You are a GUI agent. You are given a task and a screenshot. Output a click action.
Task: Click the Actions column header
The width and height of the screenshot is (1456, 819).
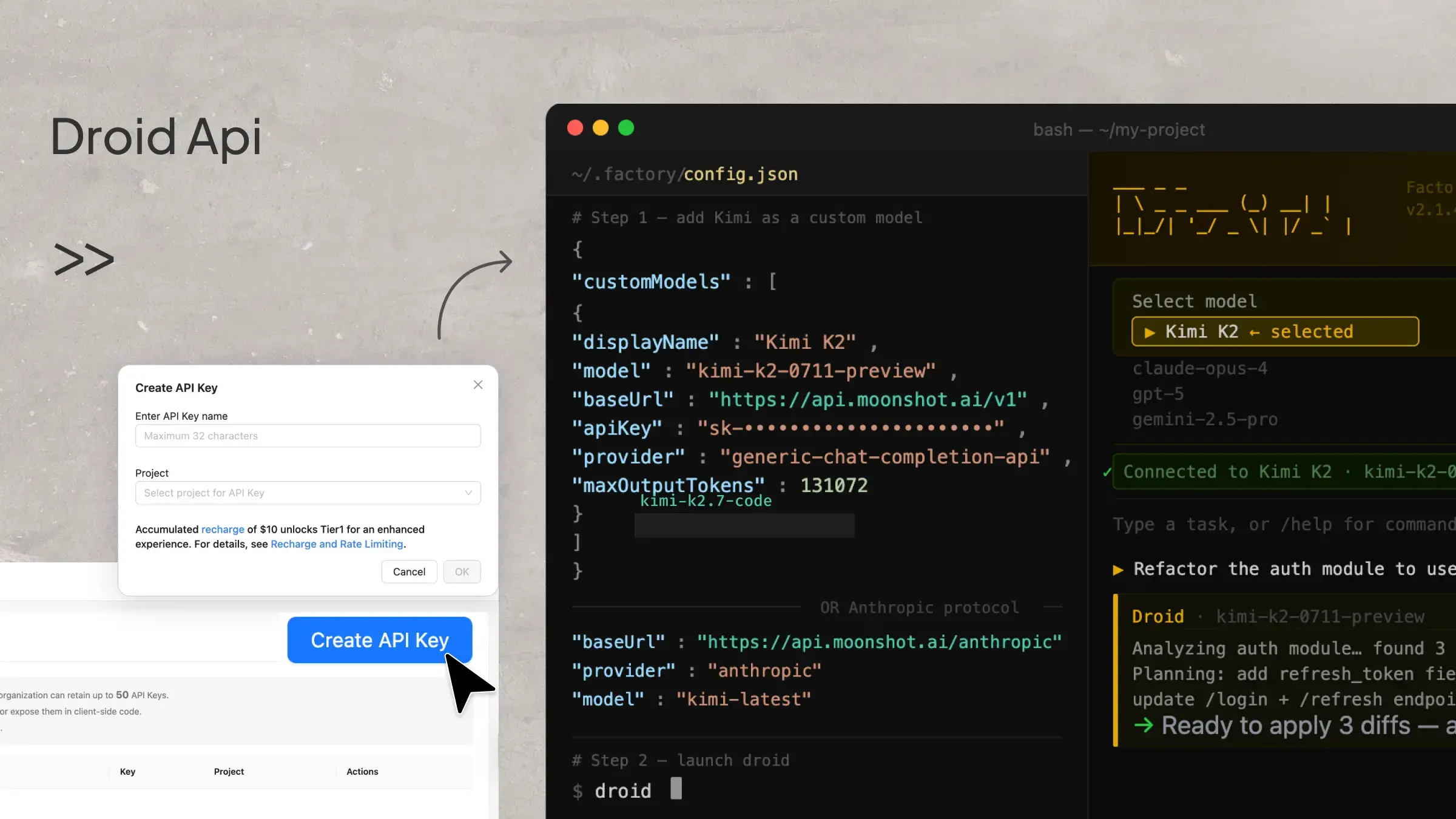point(362,771)
